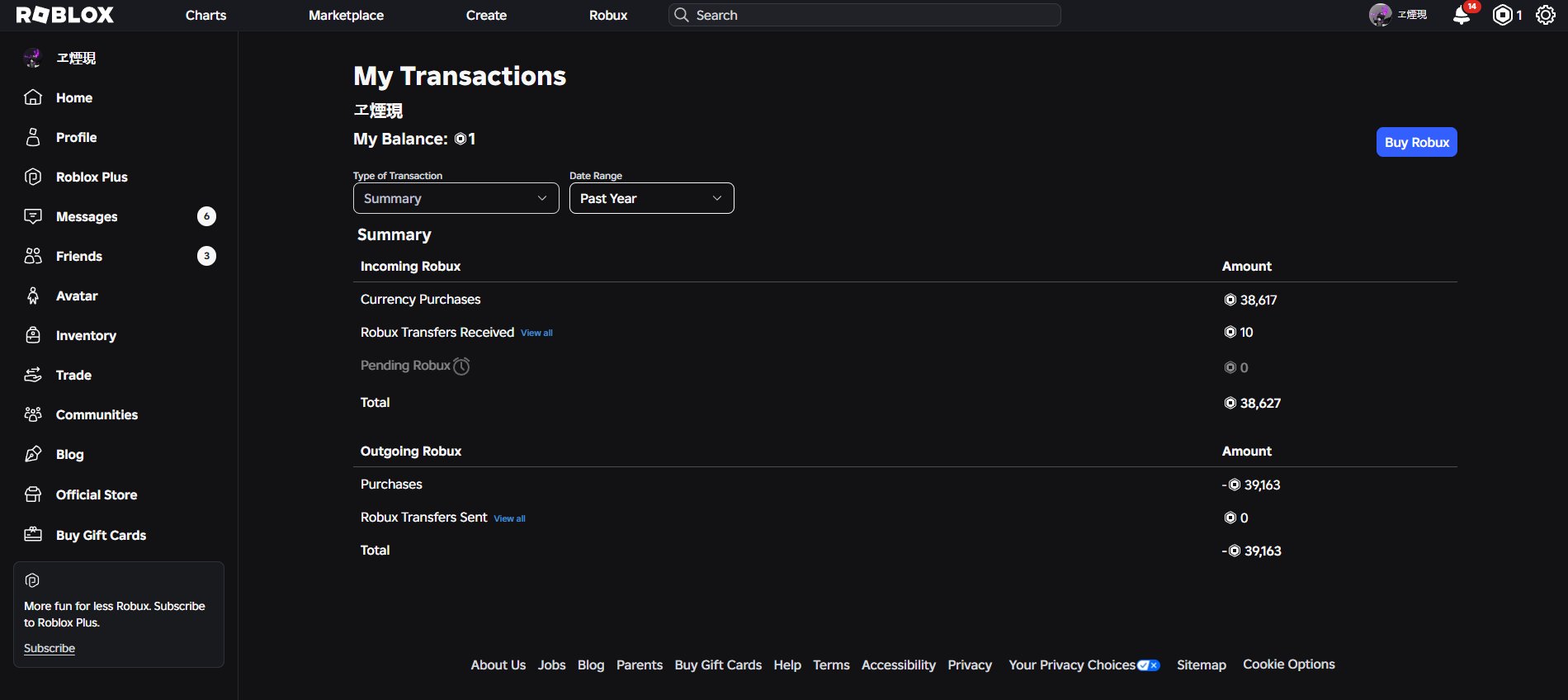Select Robux in the top navigation
The height and width of the screenshot is (700, 1568).
(608, 15)
